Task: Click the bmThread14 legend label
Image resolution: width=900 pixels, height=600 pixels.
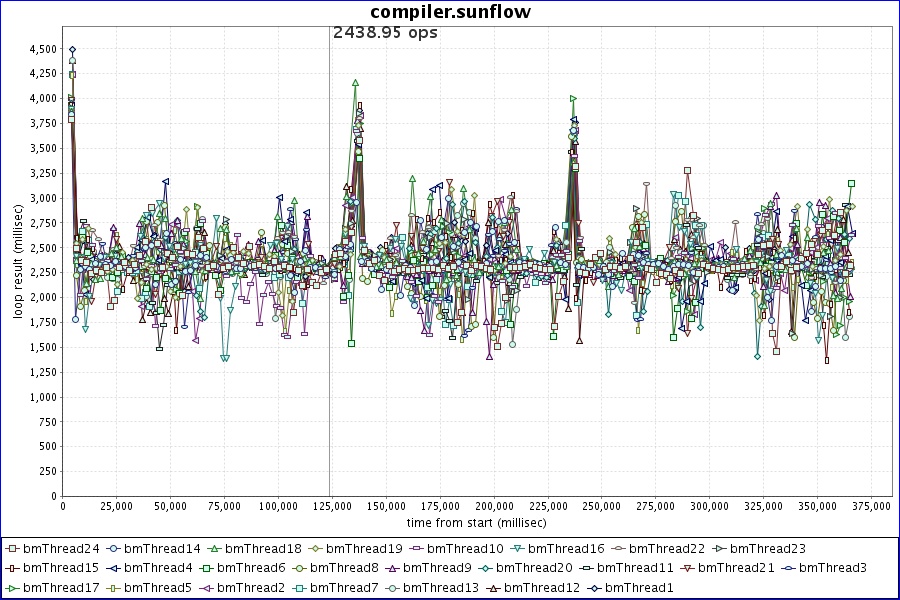Action: [x=162, y=549]
